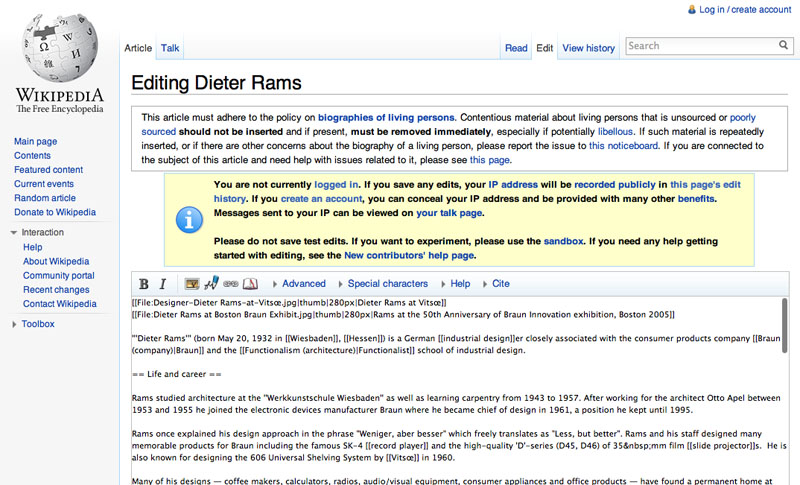Expand the Toolbox sidebar section
The image size is (800, 485).
tap(38, 324)
